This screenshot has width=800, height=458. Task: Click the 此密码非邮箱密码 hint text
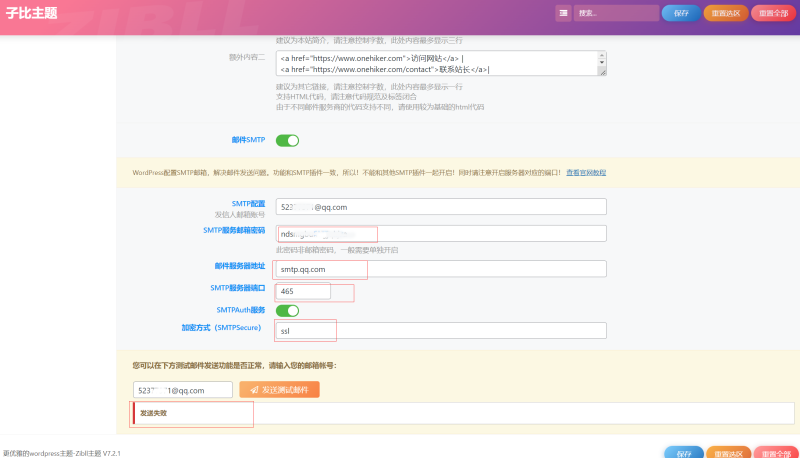(x=337, y=250)
